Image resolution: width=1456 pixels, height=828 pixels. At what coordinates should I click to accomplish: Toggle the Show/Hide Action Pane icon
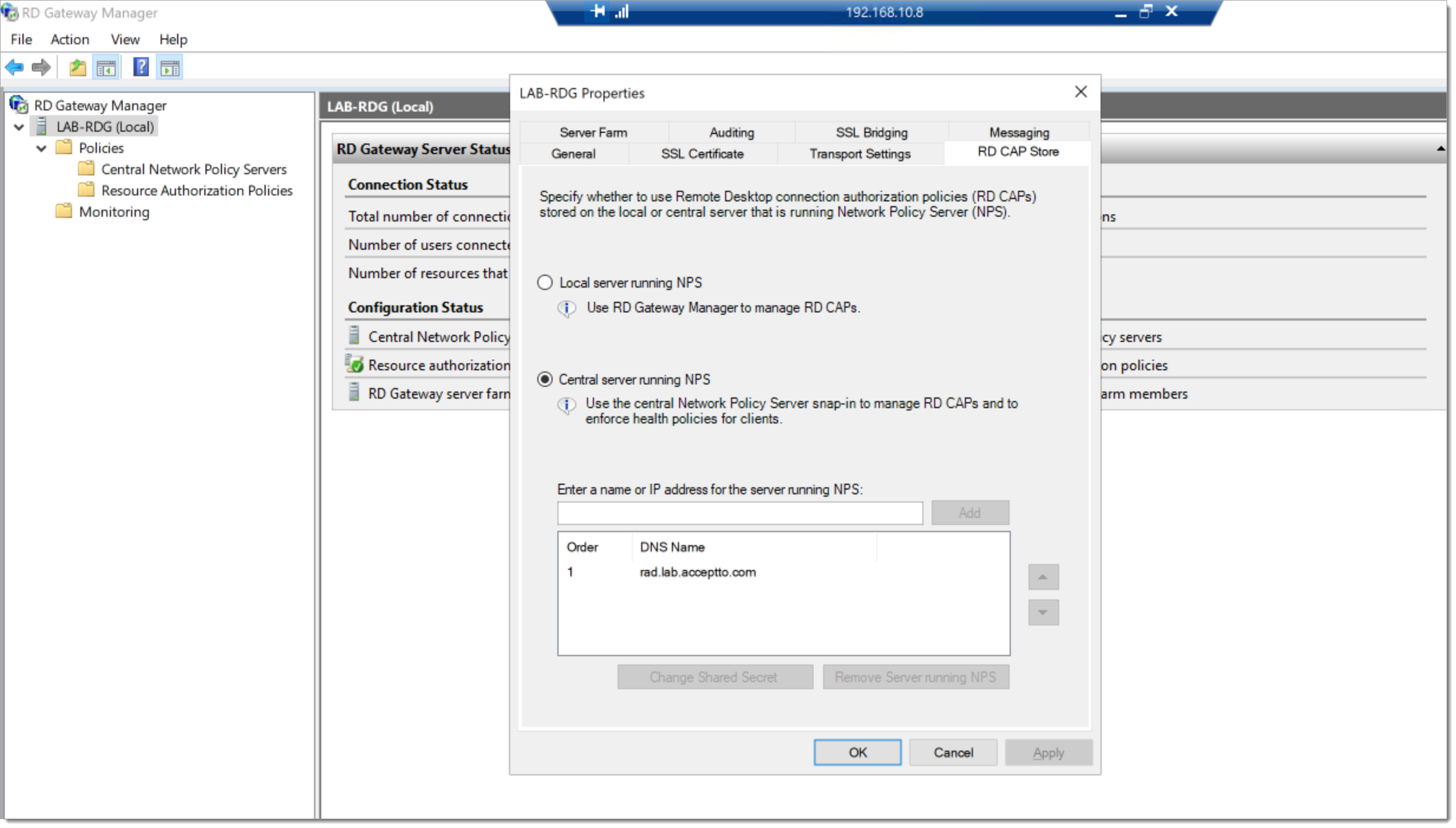[170, 68]
